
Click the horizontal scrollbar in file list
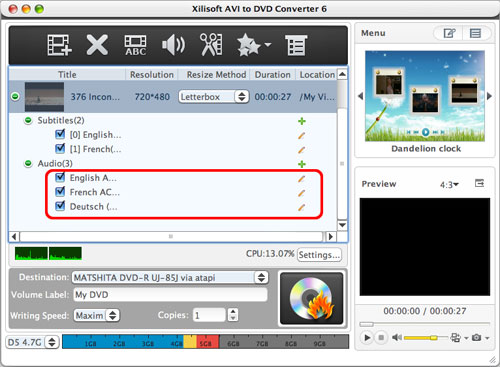[x=171, y=236]
